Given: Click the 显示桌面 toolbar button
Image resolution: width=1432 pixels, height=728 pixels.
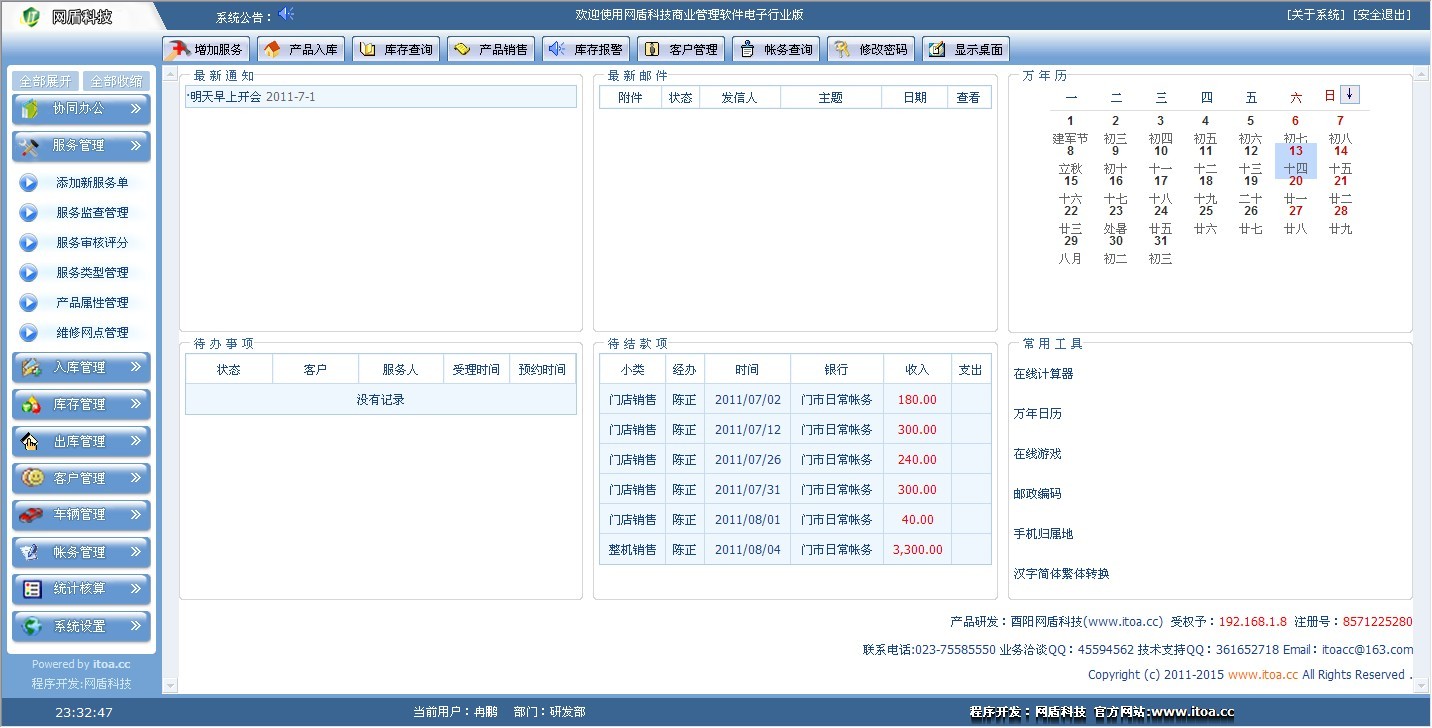Looking at the screenshot, I should click(x=966, y=49).
